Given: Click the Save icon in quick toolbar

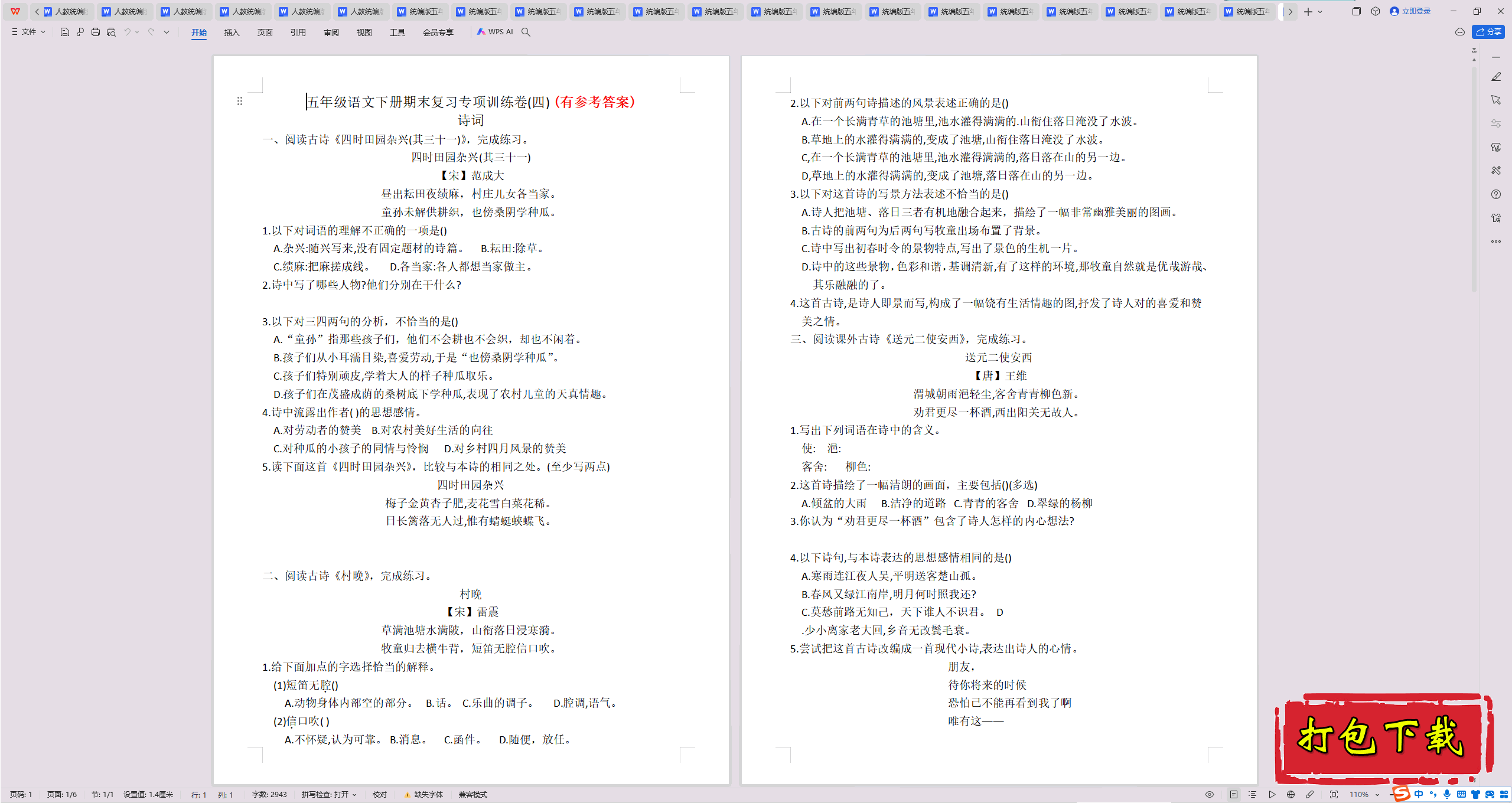Looking at the screenshot, I should 65,32.
